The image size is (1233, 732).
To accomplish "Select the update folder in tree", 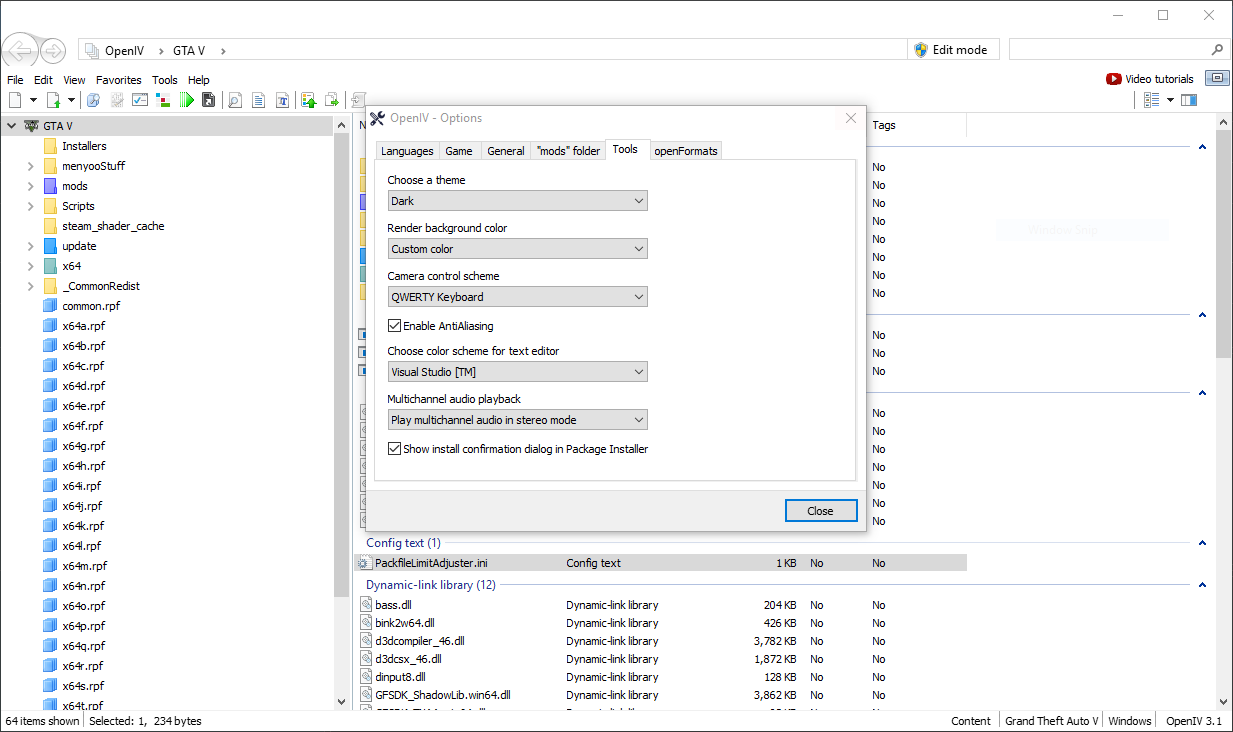I will [x=79, y=246].
